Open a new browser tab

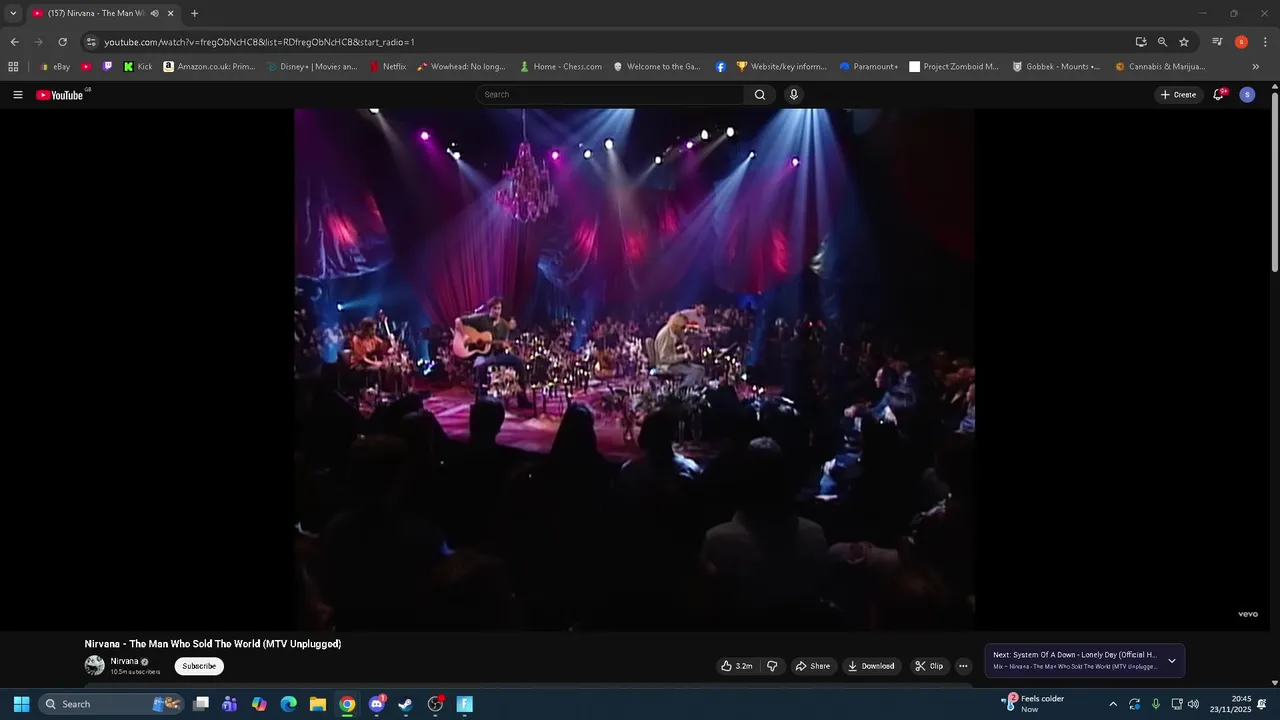(x=194, y=13)
